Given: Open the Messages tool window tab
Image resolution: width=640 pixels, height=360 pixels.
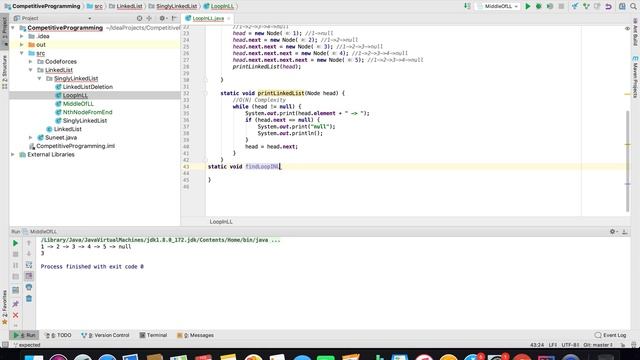Looking at the screenshot, I should 196,335.
